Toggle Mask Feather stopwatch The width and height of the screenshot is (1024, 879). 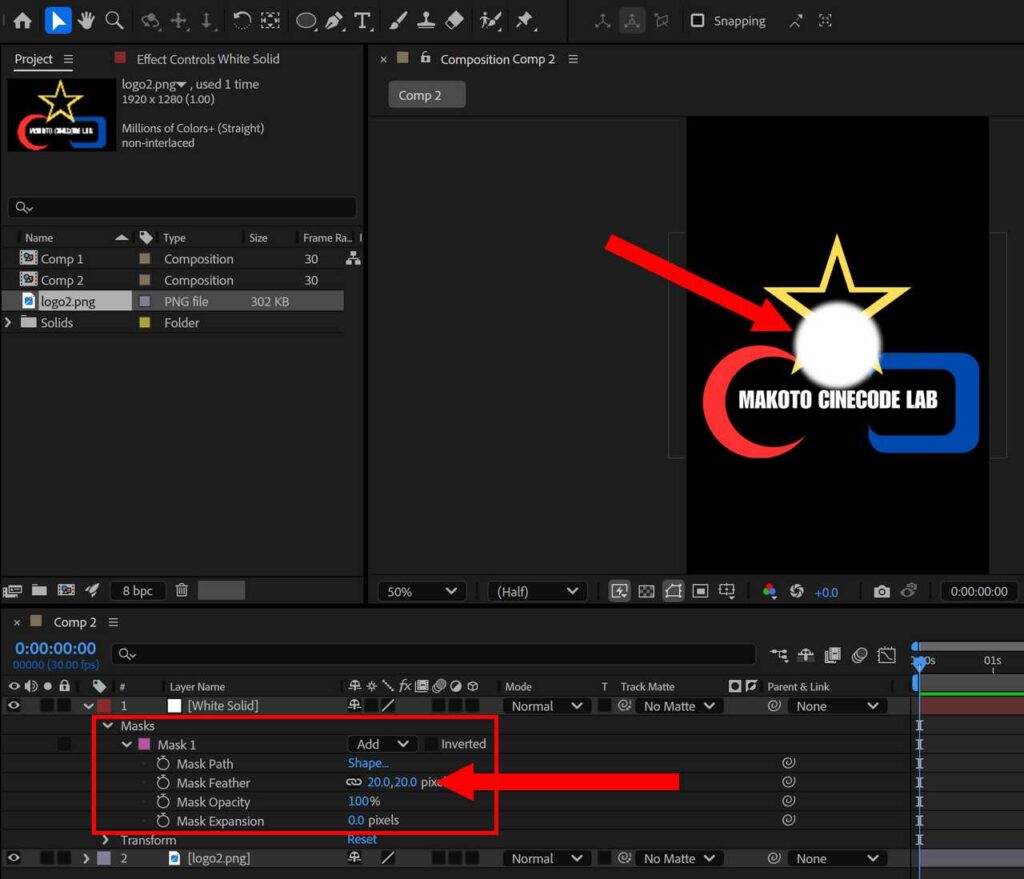(x=163, y=782)
